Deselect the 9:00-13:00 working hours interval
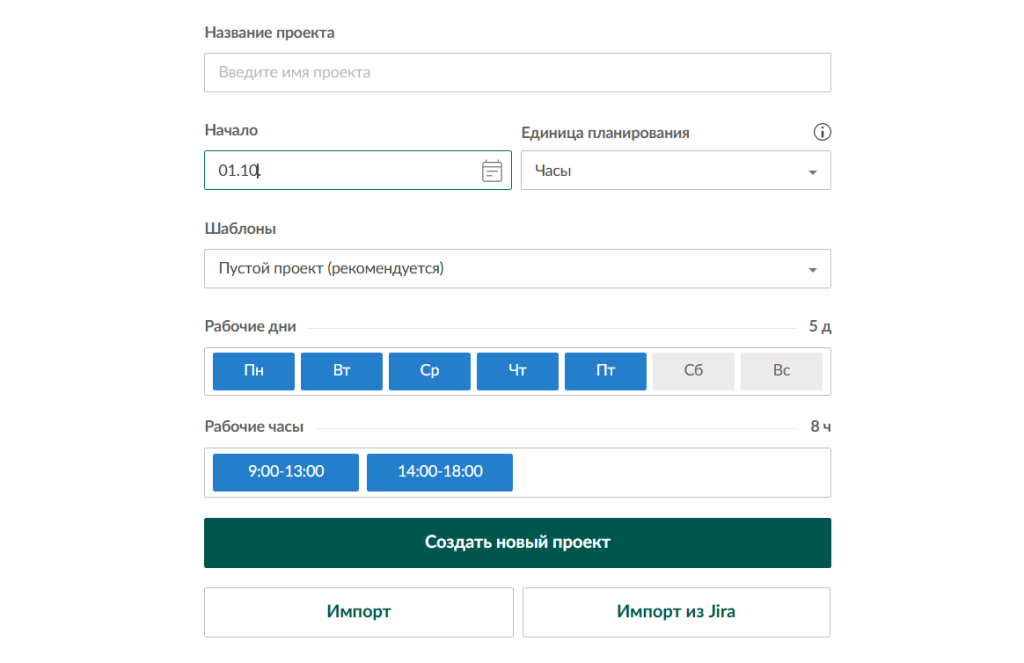The width and height of the screenshot is (1024, 663). (x=285, y=472)
